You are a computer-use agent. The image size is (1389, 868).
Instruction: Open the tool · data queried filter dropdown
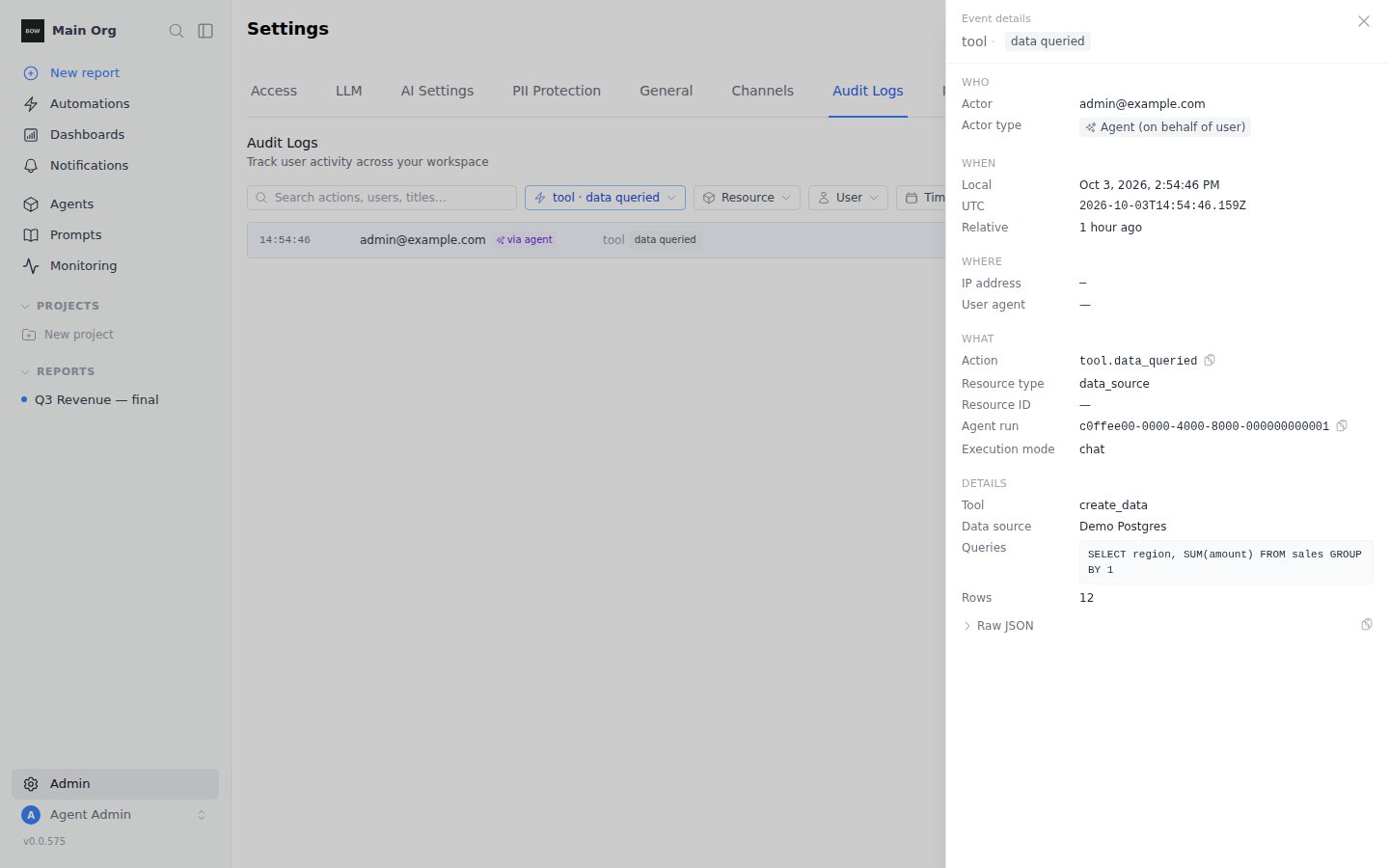coord(605,198)
